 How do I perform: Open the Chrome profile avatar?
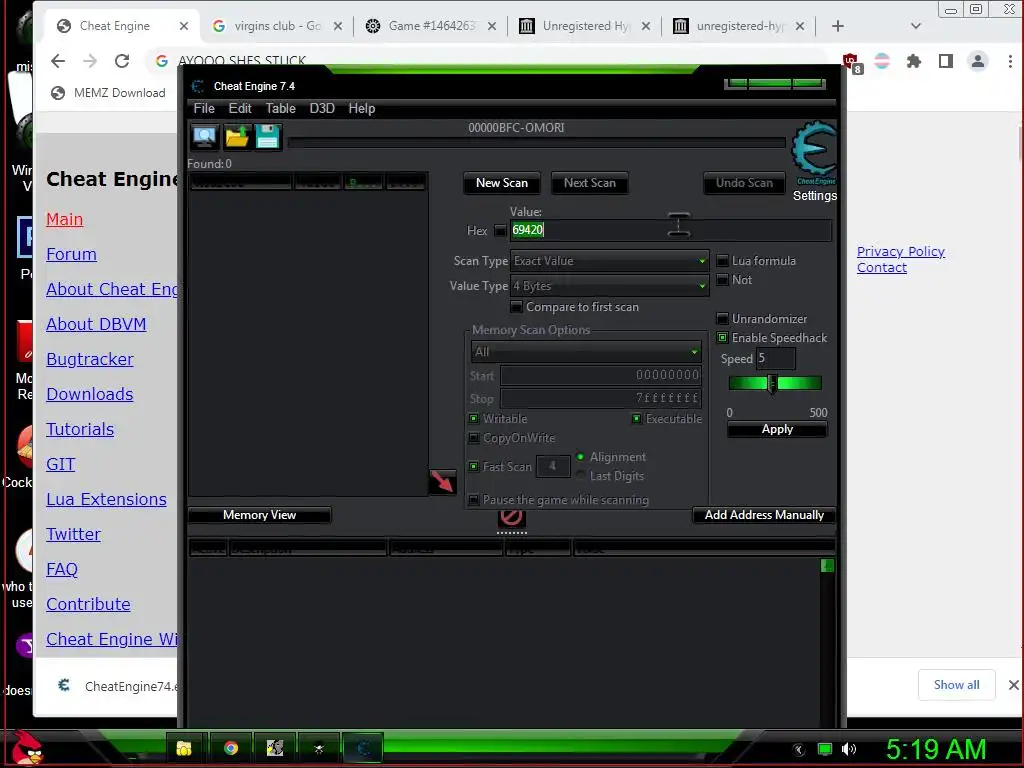pos(978,61)
